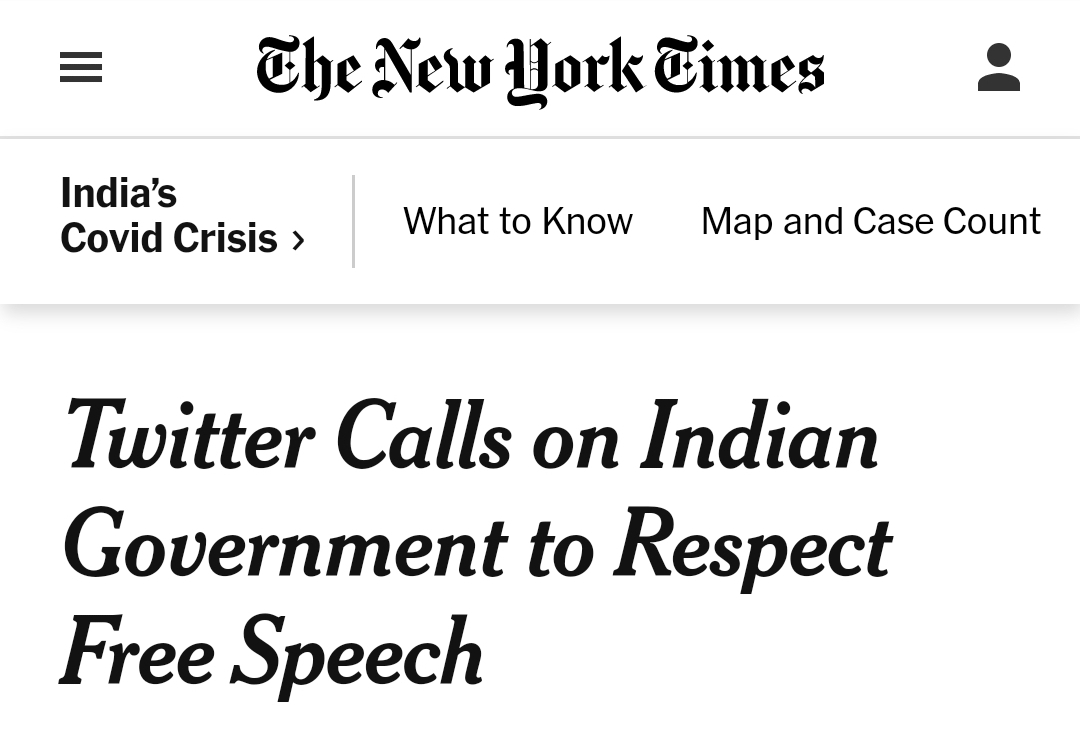The width and height of the screenshot is (1080, 744).
Task: Go to Map and Case Count
Action: tap(870, 221)
